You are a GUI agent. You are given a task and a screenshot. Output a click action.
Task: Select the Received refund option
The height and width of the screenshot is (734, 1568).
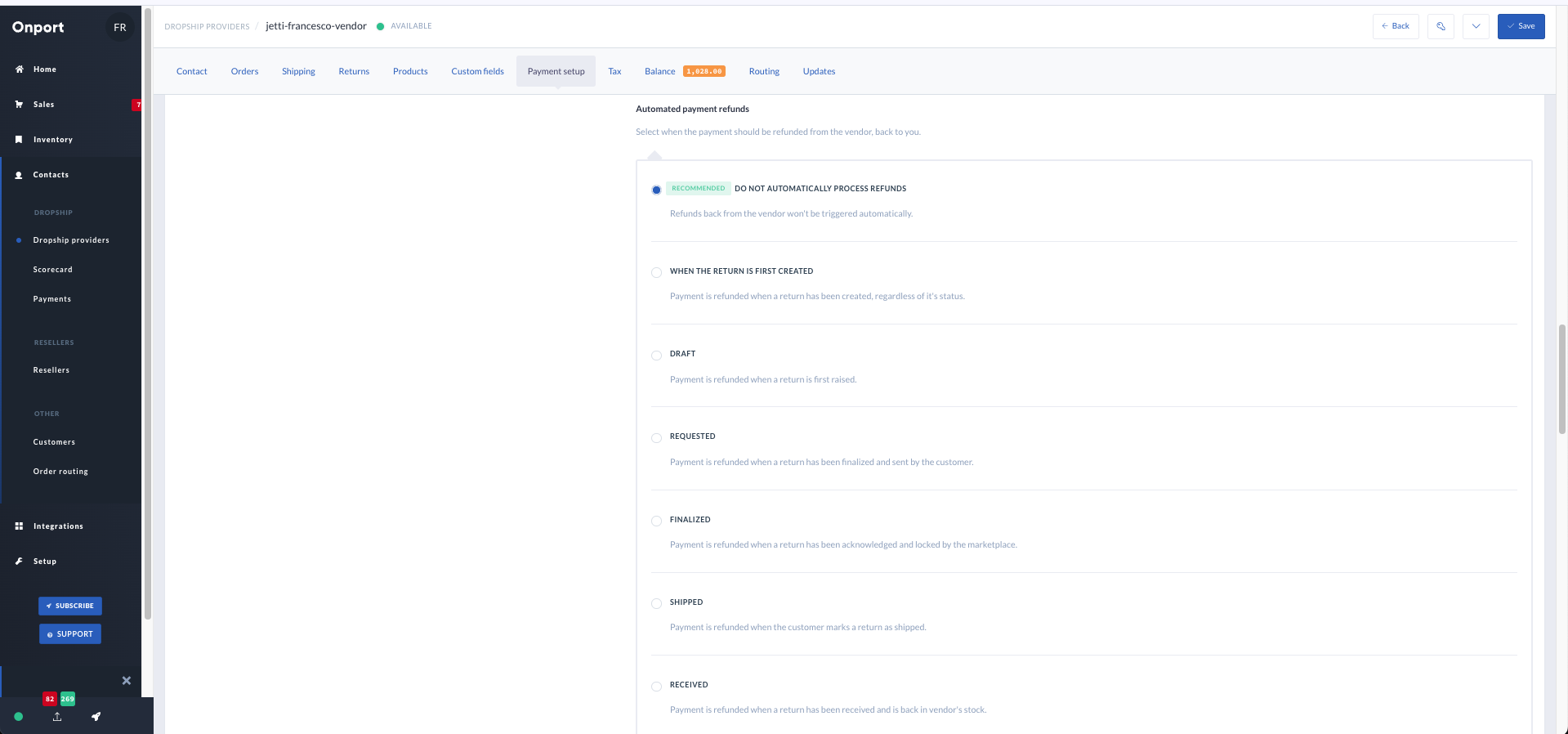pyautogui.click(x=656, y=687)
